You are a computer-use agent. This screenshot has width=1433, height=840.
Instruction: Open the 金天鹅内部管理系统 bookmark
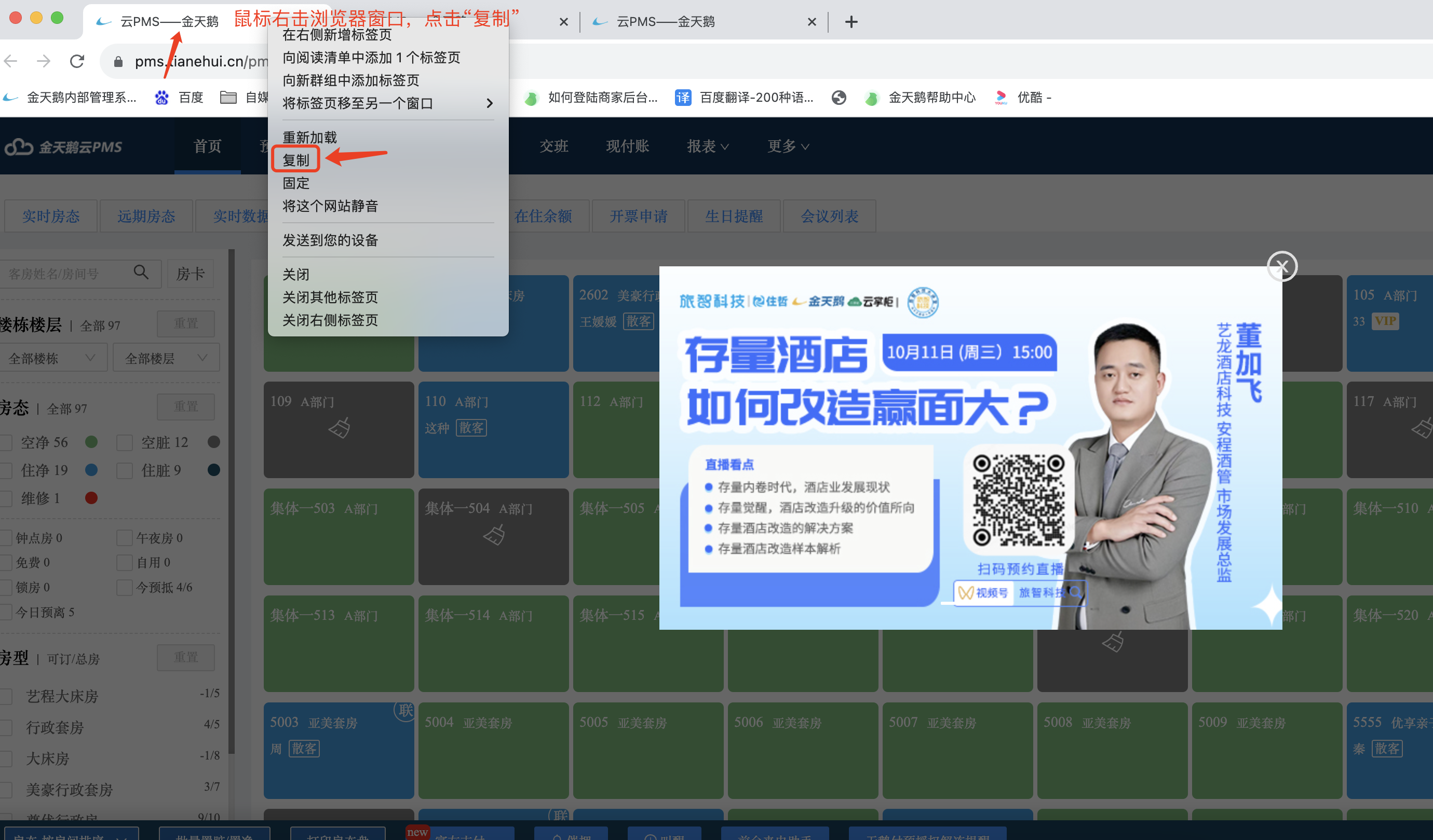70,97
